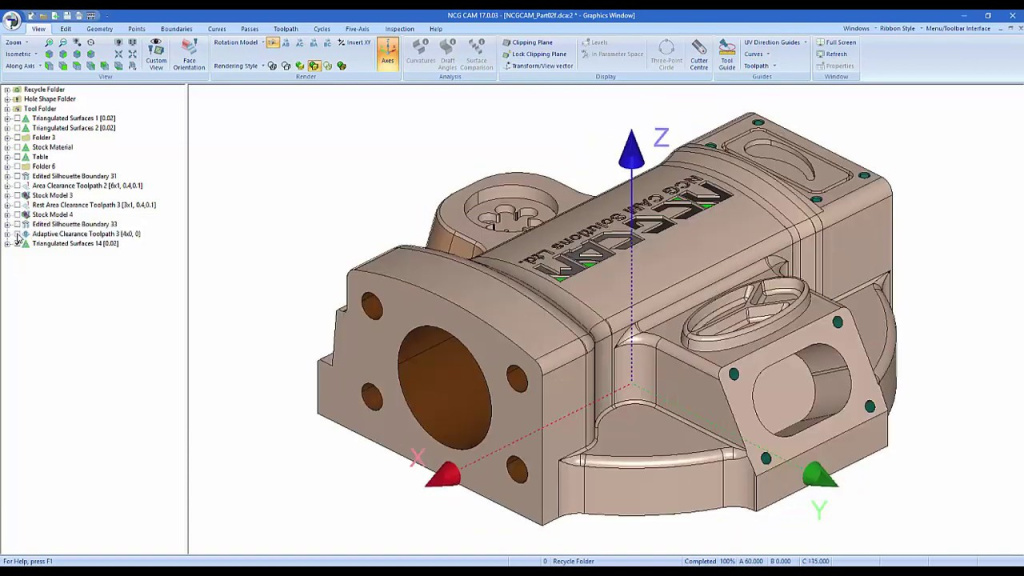Select Edited Silhouette Boundary 31 in tree
This screenshot has height=576, width=1024.
pos(74,176)
